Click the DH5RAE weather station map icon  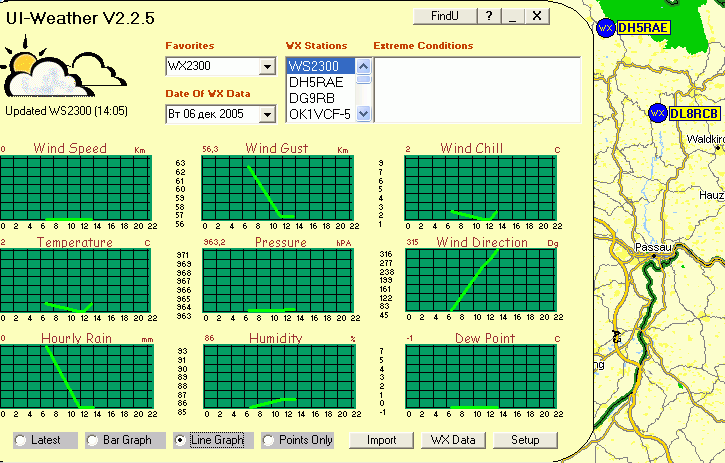coord(605,28)
